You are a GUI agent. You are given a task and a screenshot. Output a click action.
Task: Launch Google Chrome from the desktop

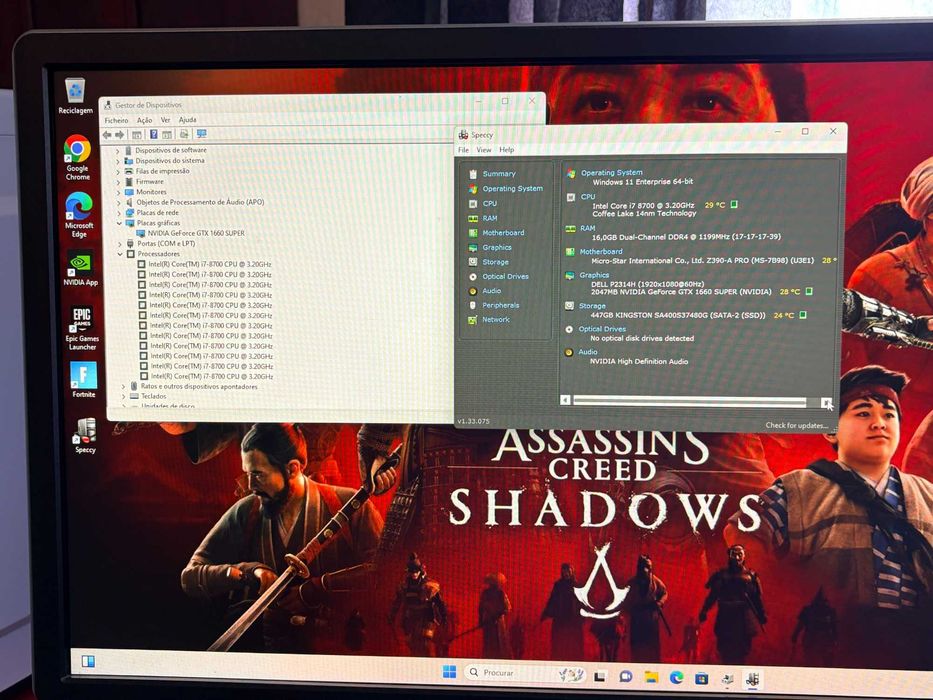[77, 157]
